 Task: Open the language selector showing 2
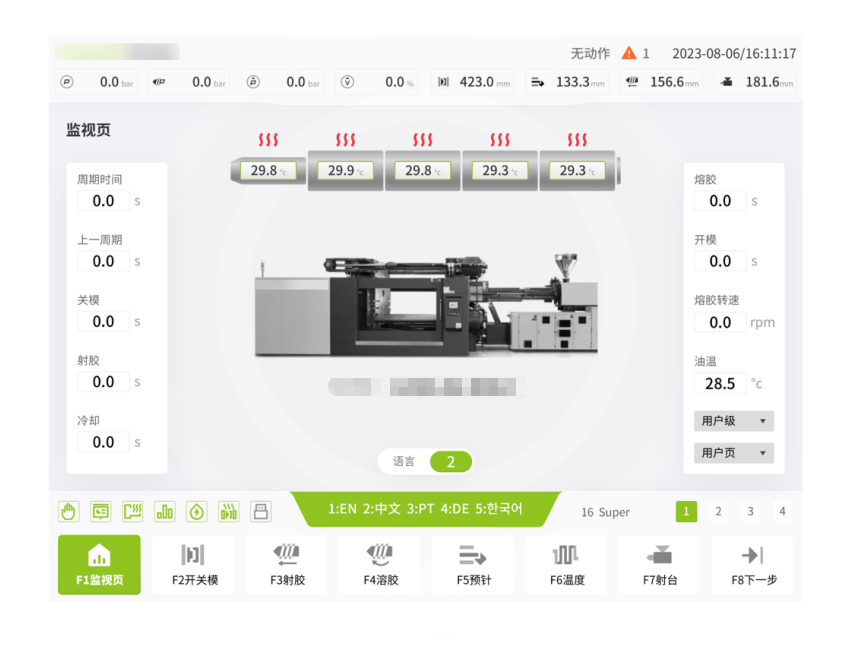[450, 462]
